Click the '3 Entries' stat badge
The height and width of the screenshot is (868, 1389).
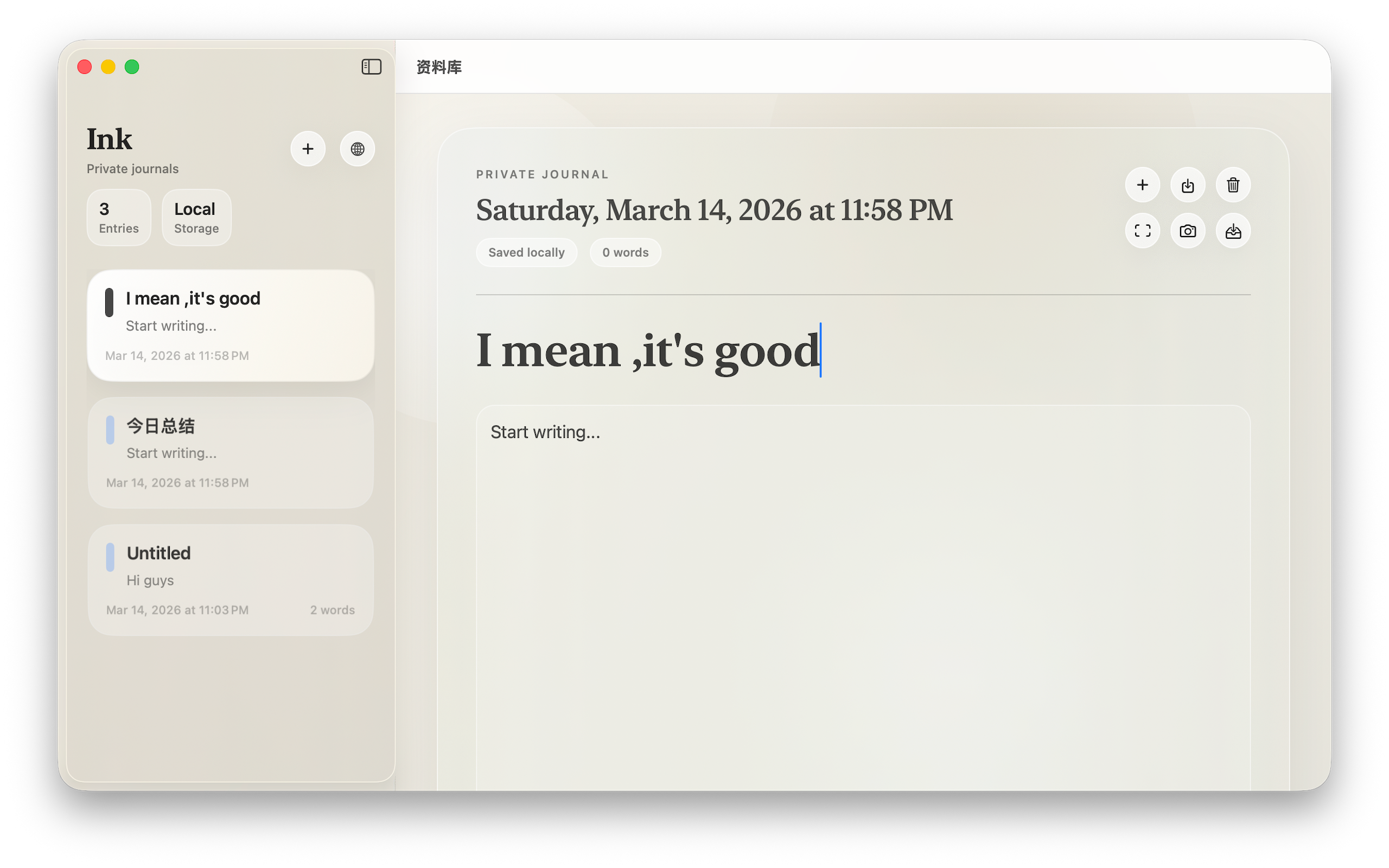[x=119, y=218]
